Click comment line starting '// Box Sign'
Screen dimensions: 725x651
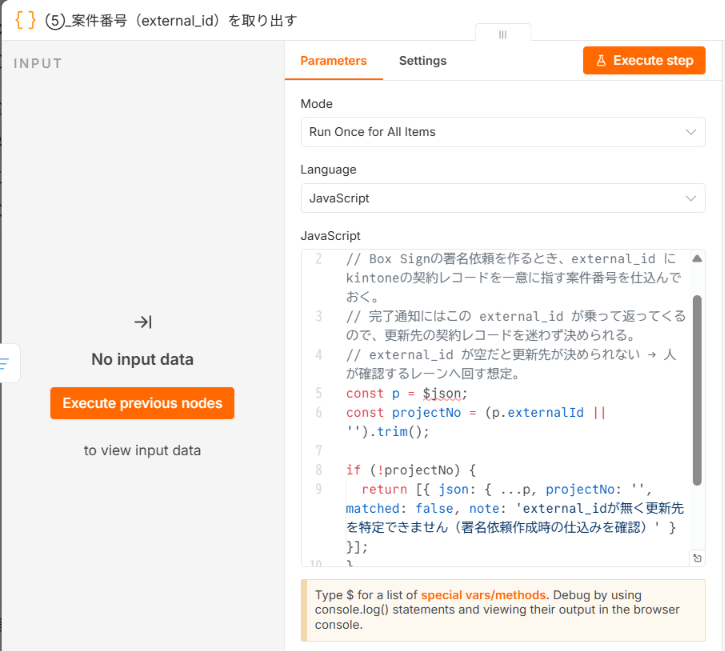coord(513,277)
